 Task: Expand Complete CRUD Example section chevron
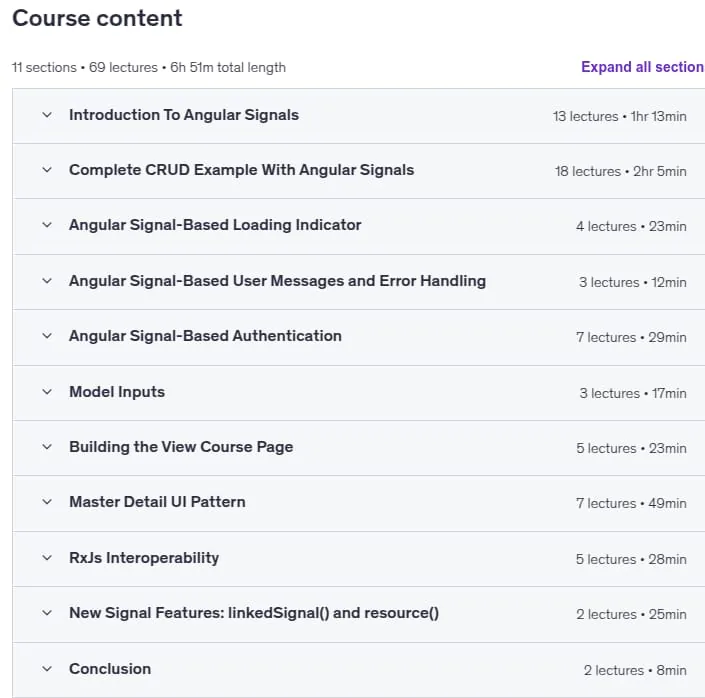pos(47,170)
